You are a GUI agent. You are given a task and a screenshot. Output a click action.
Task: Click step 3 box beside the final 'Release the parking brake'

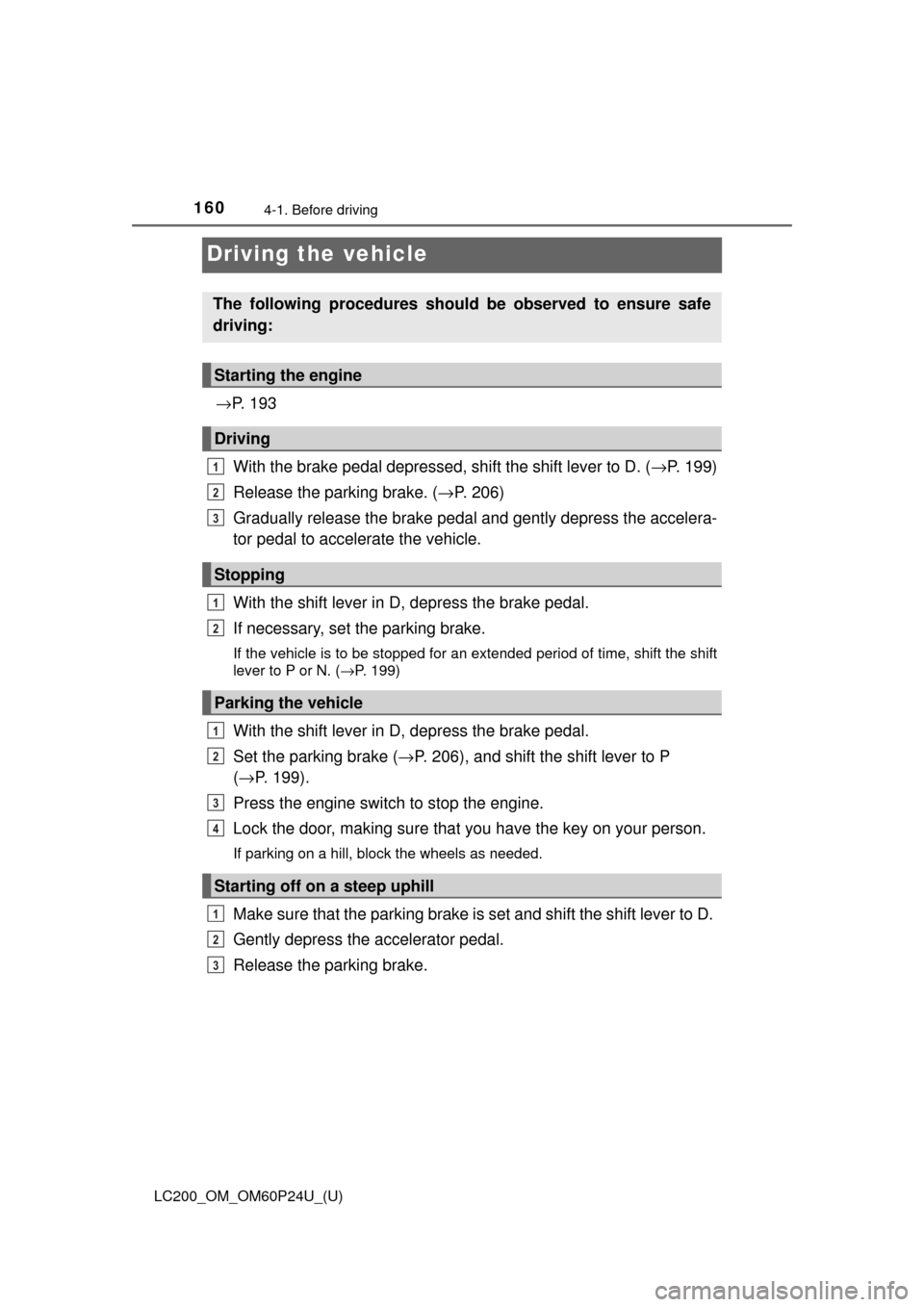click(x=216, y=965)
